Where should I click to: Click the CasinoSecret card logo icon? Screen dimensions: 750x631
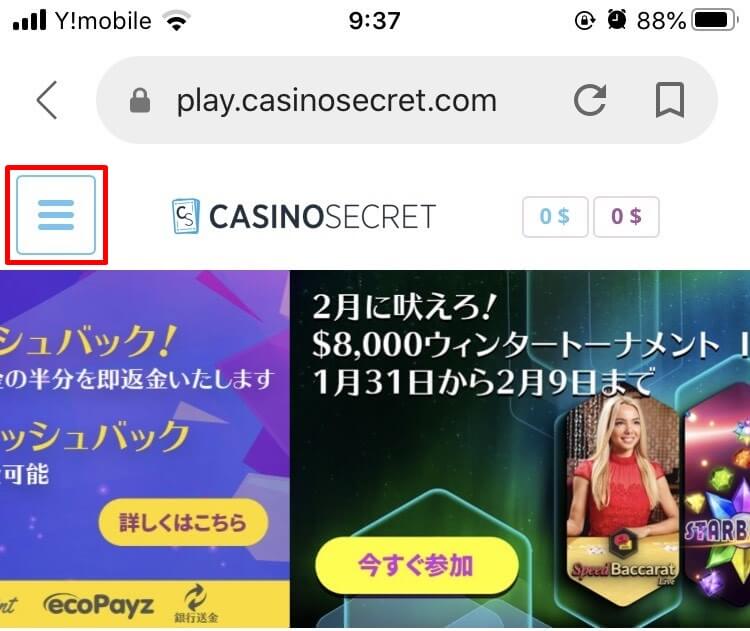[186, 216]
